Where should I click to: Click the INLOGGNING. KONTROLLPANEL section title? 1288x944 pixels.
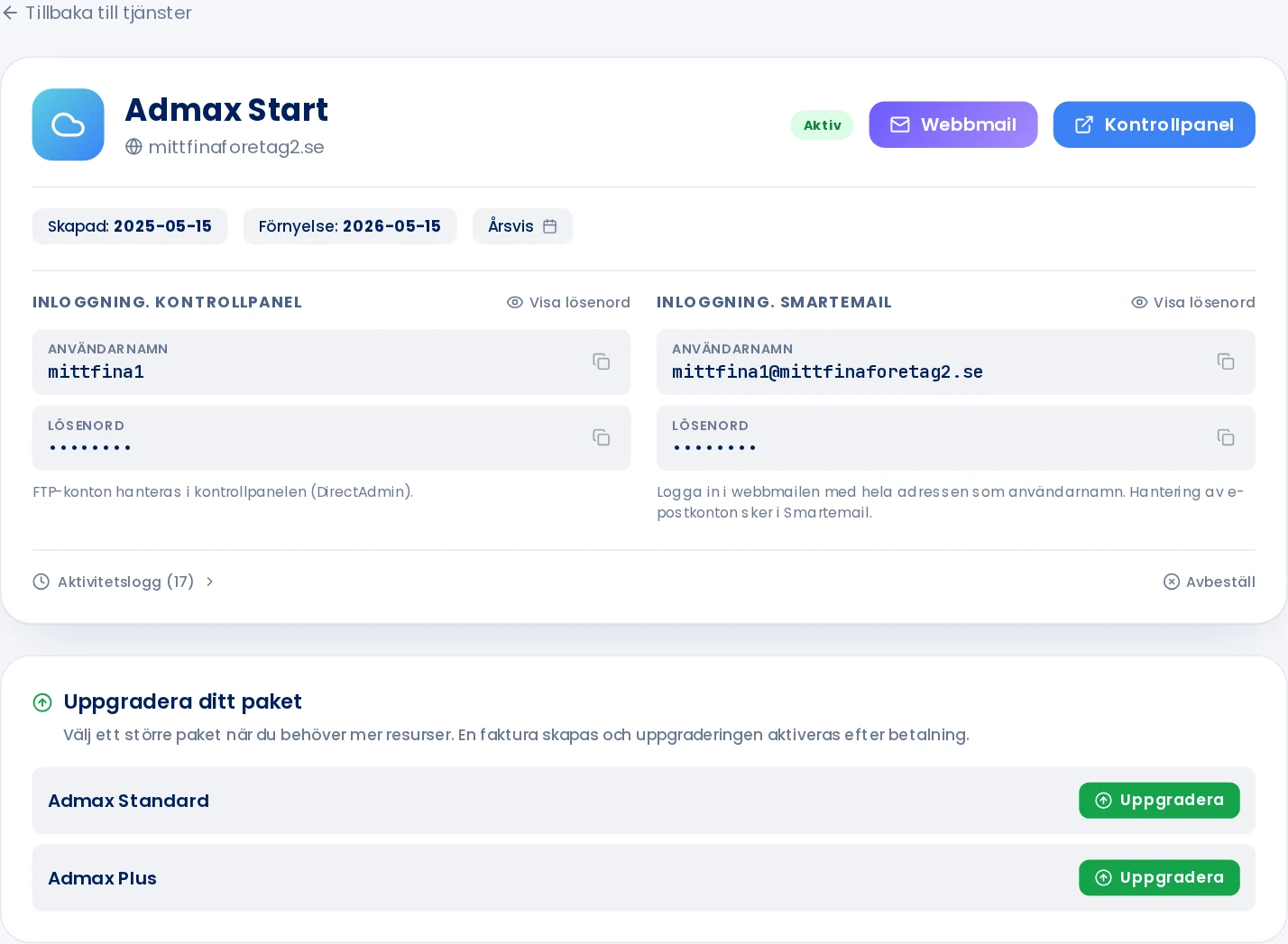click(167, 302)
